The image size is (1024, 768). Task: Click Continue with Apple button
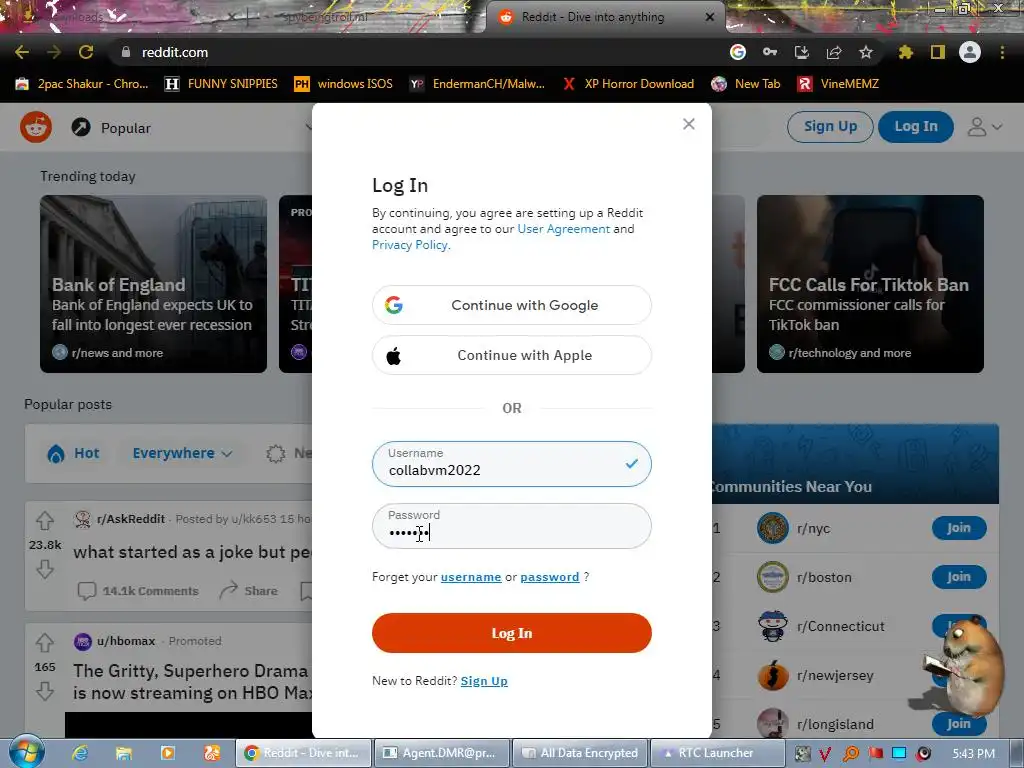[511, 355]
